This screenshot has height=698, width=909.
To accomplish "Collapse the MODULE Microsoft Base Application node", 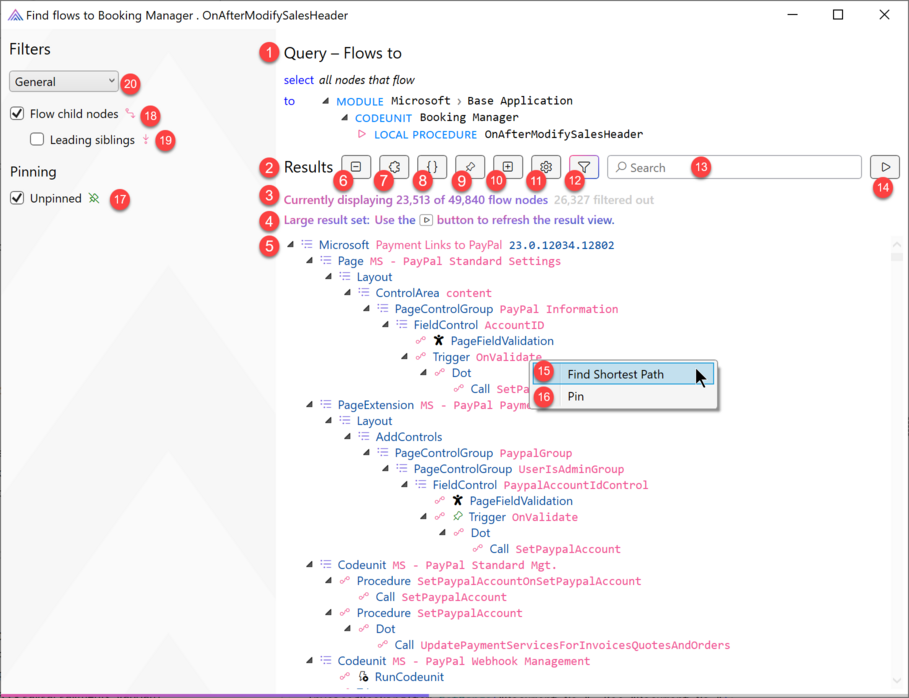I will [326, 101].
